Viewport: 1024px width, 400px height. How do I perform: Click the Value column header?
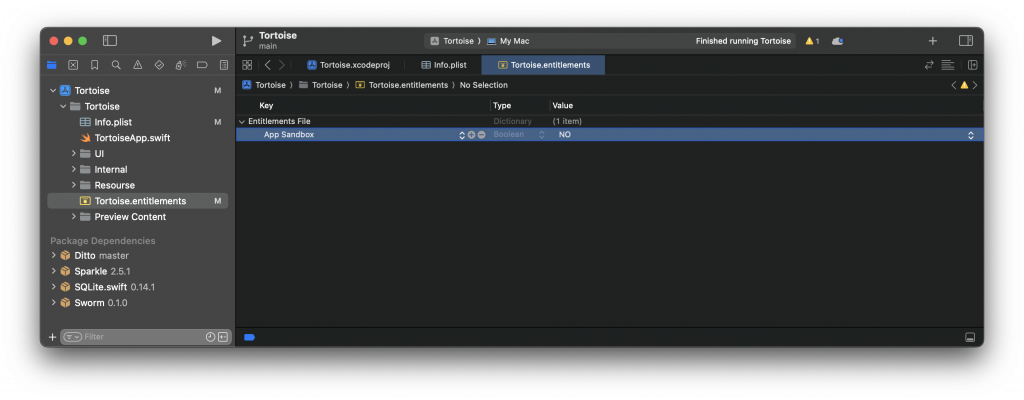pos(562,105)
